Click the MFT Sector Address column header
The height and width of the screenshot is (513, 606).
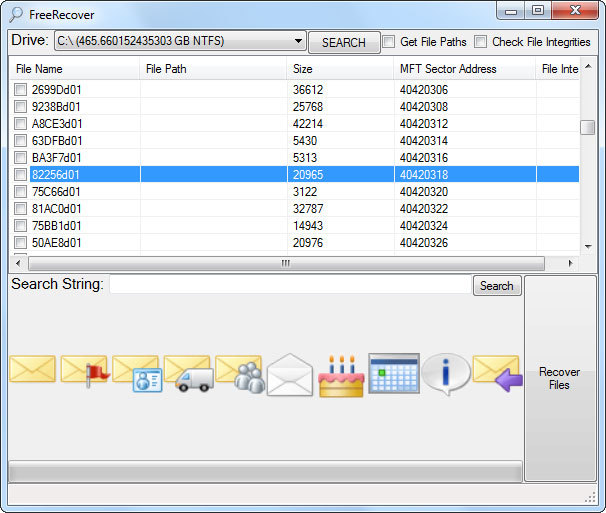[x=463, y=69]
